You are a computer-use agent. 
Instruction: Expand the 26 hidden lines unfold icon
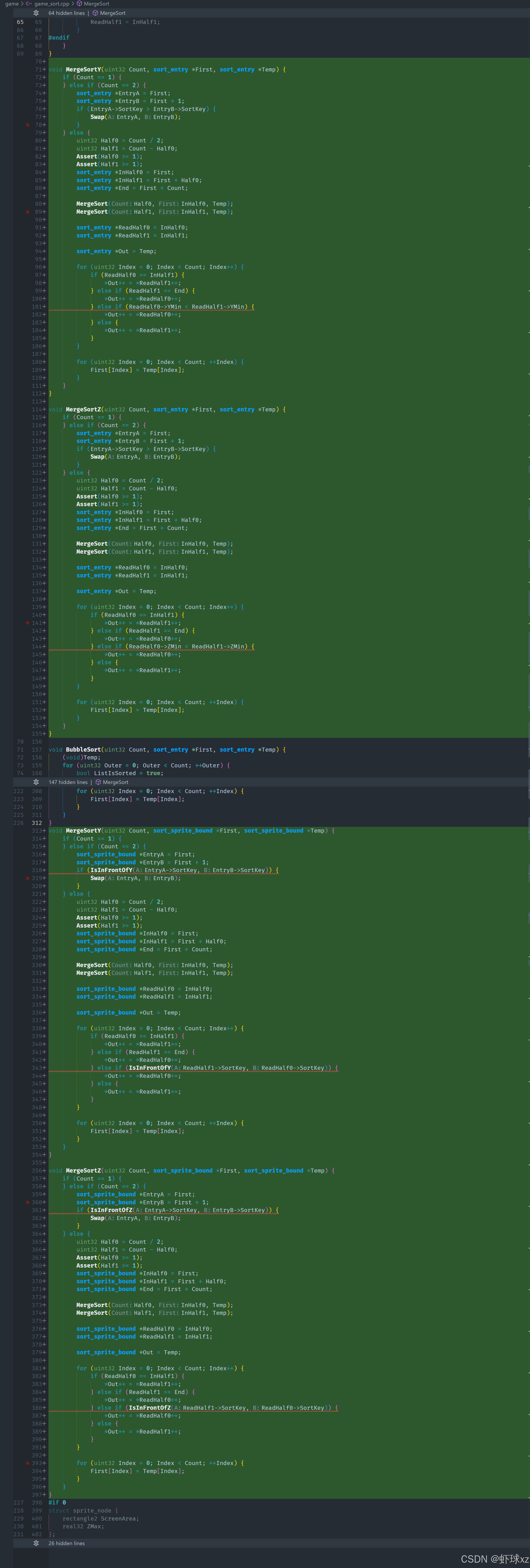pyautogui.click(x=36, y=1543)
